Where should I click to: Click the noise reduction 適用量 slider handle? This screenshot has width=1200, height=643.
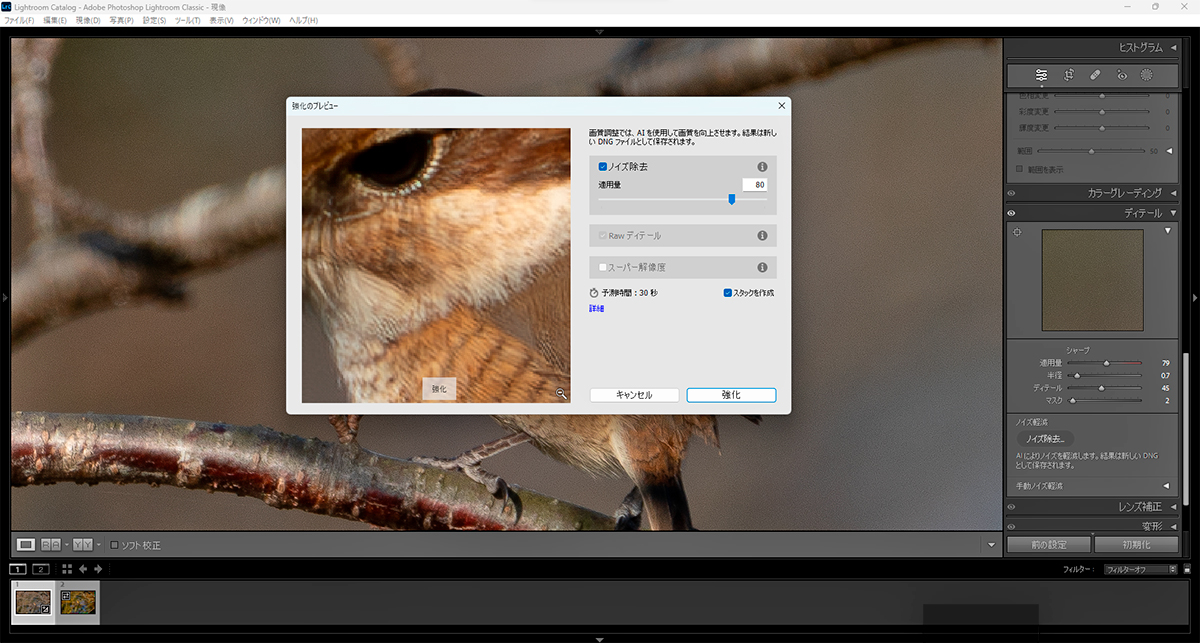point(732,199)
